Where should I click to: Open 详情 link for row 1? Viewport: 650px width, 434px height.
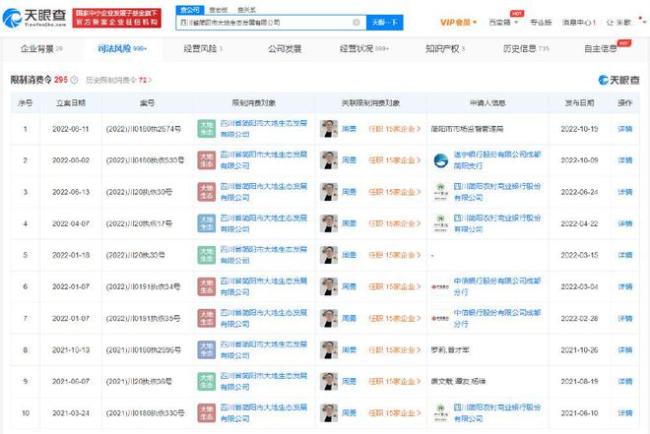coord(625,128)
